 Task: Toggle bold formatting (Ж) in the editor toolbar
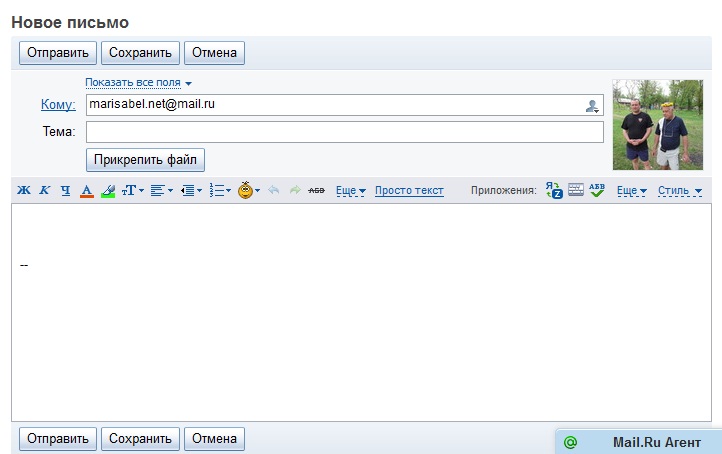coord(24,190)
